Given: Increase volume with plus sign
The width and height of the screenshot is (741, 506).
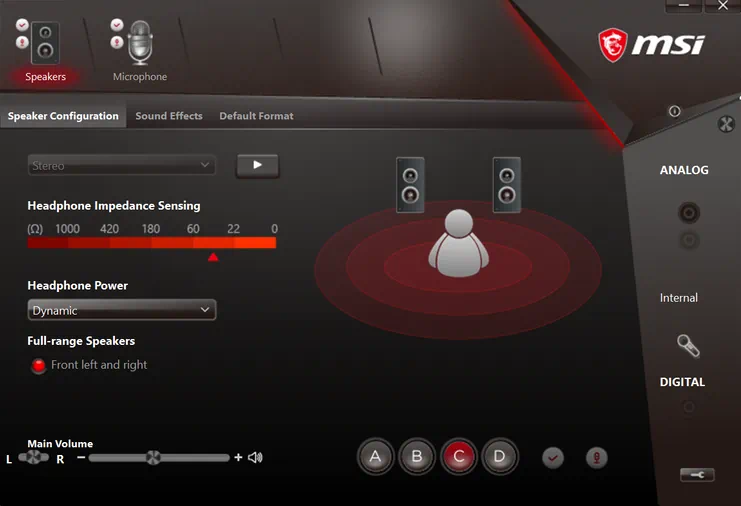Looking at the screenshot, I should (x=238, y=457).
